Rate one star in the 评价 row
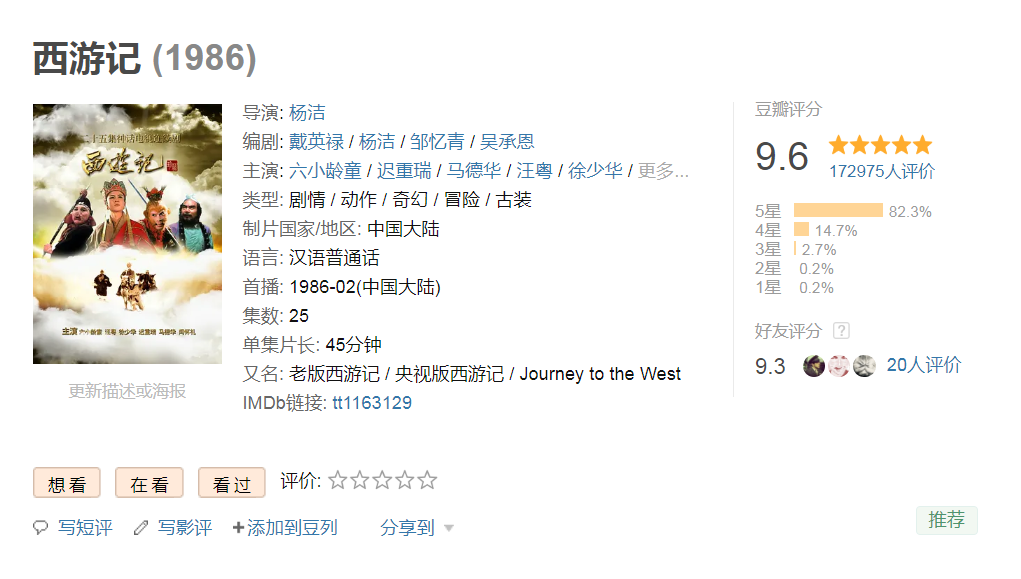Screen dimensions: 1021x579 (338, 481)
